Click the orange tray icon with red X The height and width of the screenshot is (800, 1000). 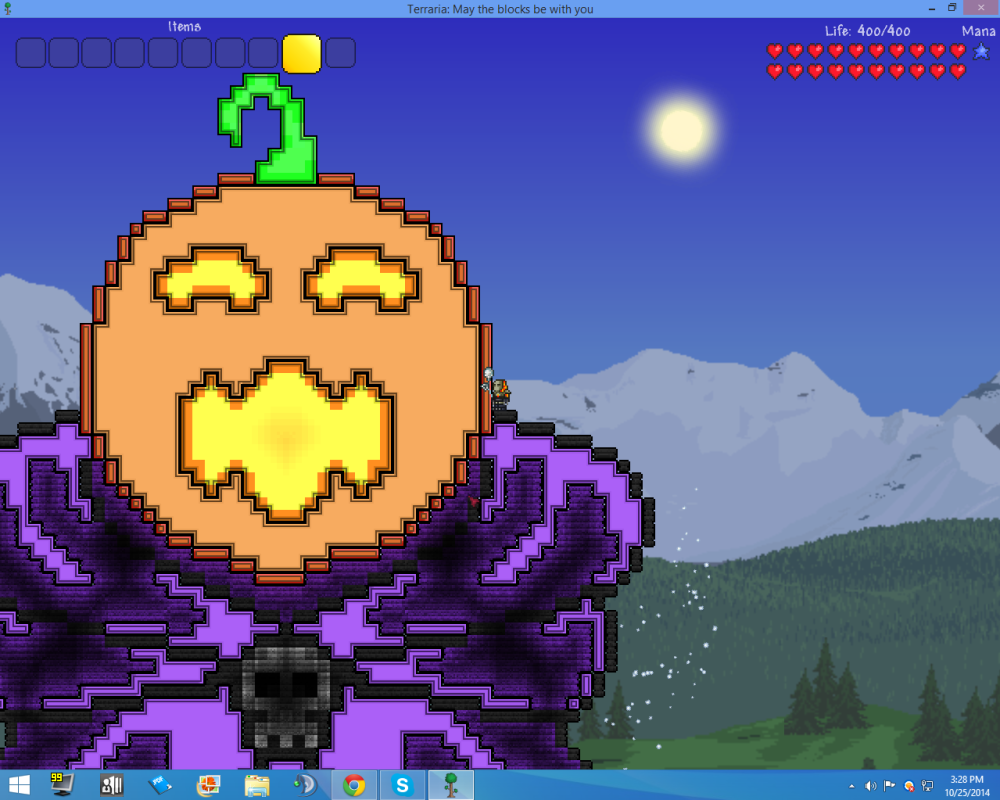[909, 786]
